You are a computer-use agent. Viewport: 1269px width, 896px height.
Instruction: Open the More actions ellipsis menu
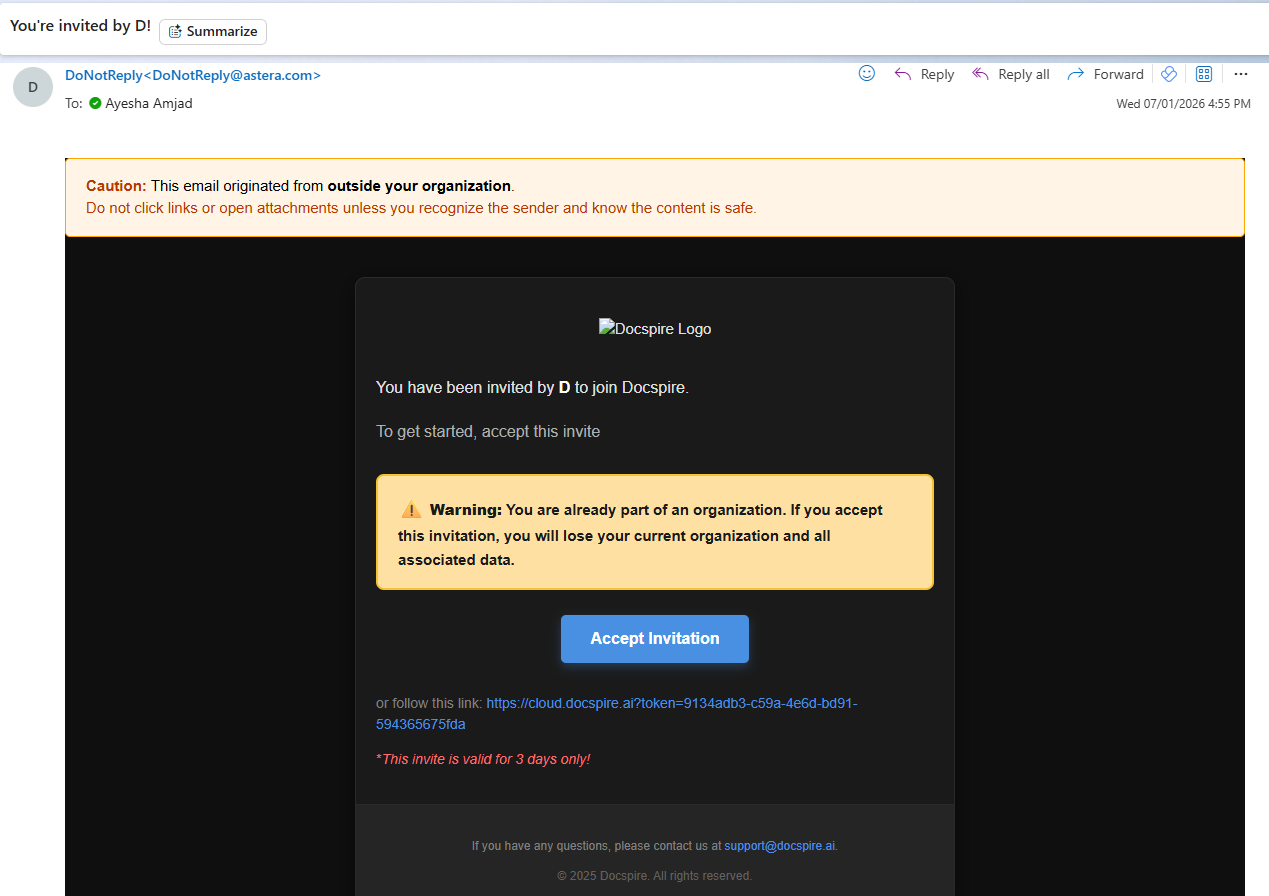1241,74
